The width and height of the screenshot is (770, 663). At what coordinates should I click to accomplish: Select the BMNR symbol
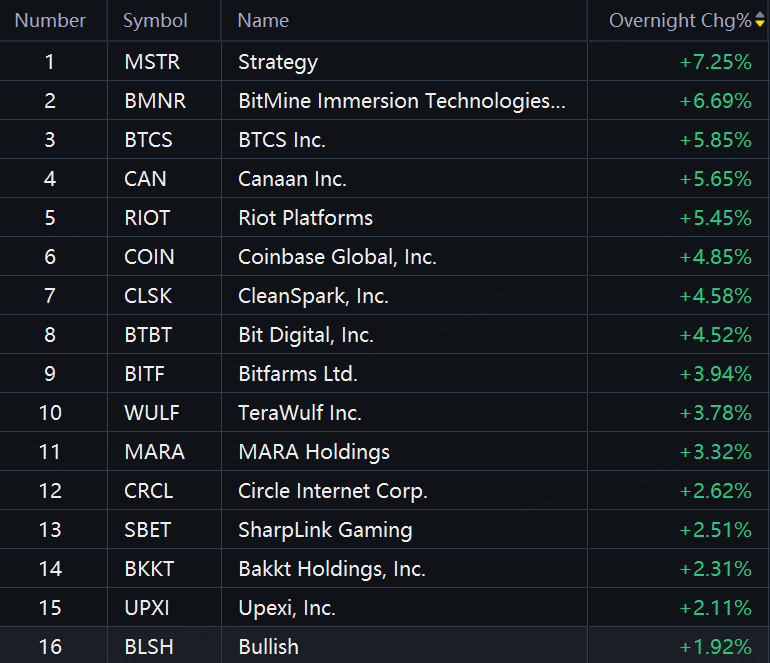click(155, 101)
